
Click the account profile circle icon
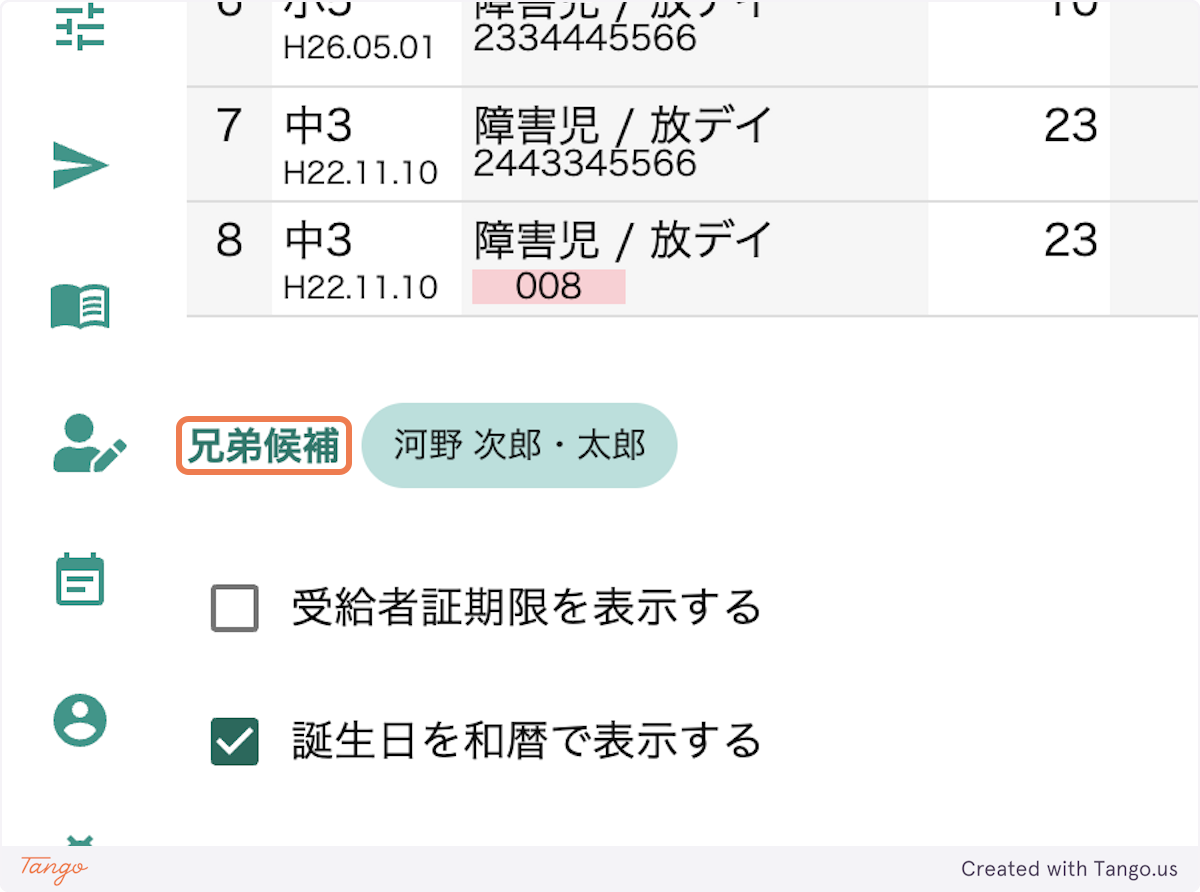[x=80, y=720]
